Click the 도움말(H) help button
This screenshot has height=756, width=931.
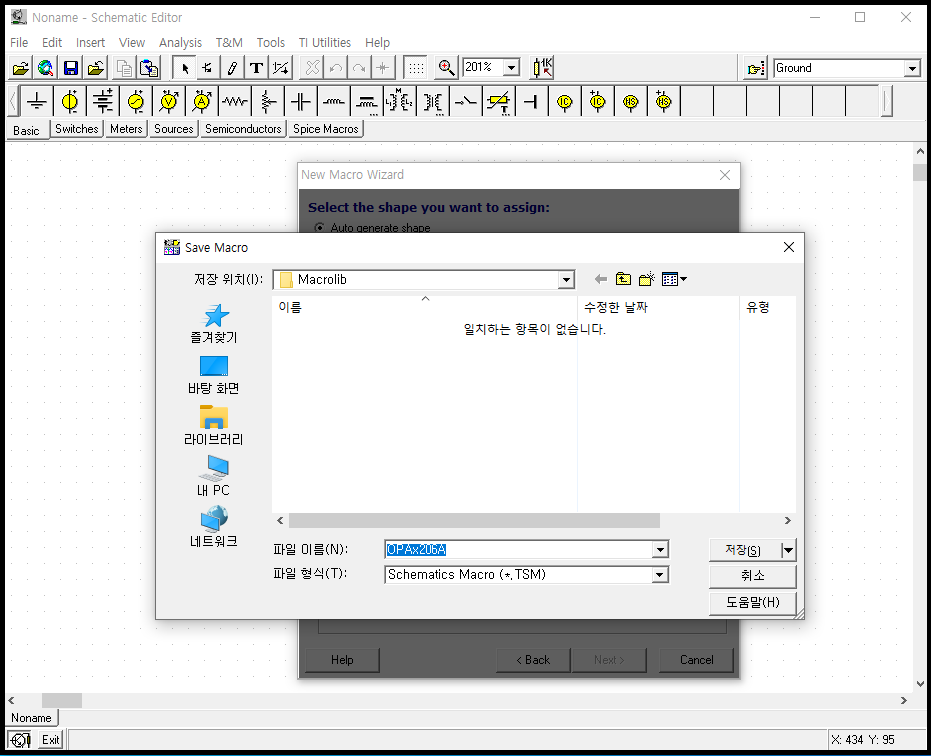[x=752, y=603]
